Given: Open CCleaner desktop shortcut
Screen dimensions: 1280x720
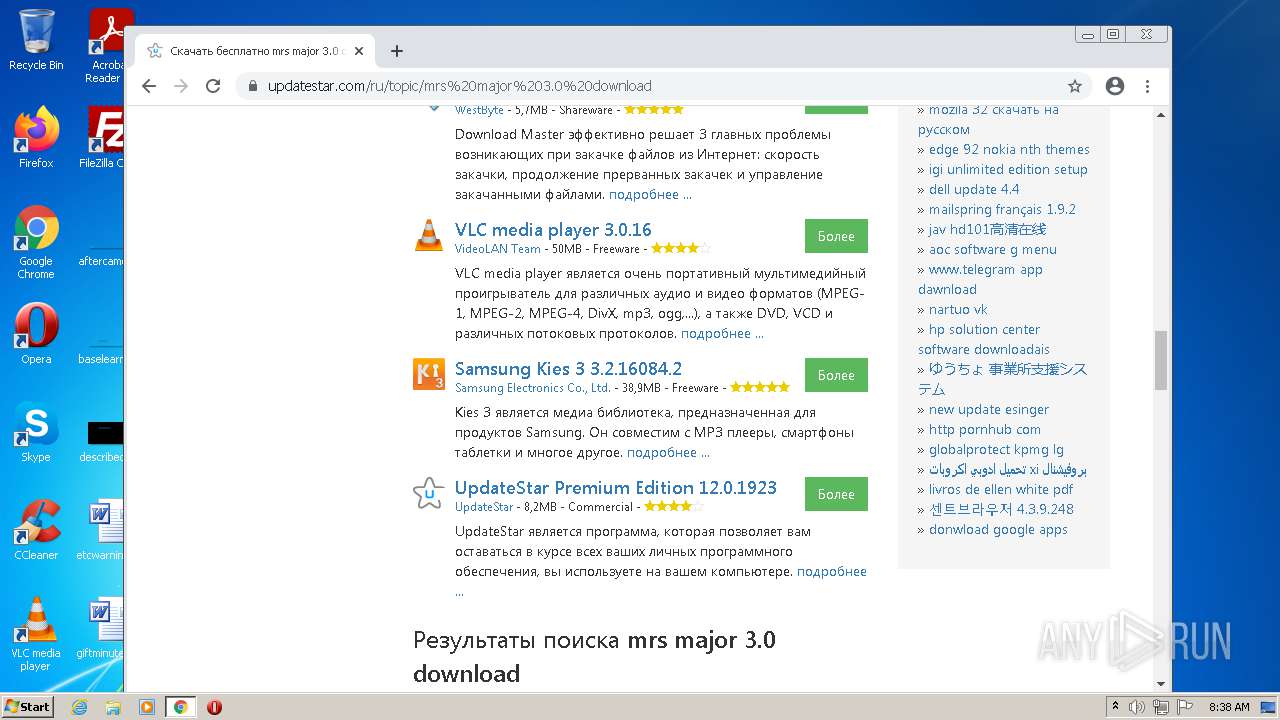Looking at the screenshot, I should click(x=36, y=530).
